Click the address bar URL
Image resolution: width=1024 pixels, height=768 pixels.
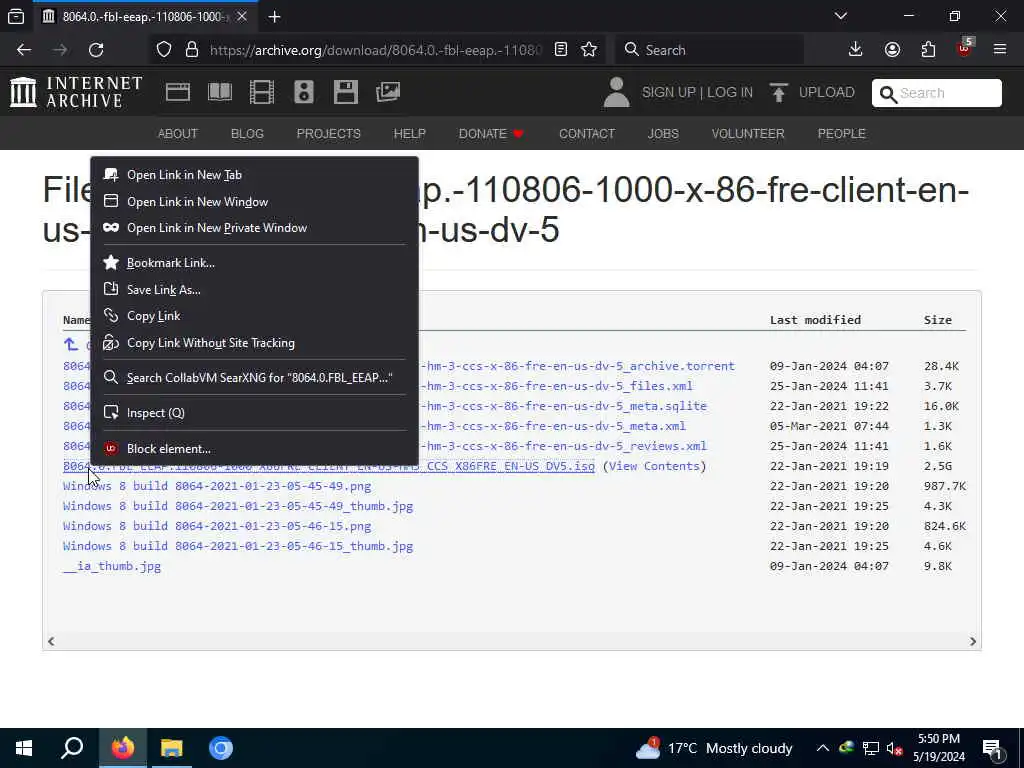coord(376,50)
